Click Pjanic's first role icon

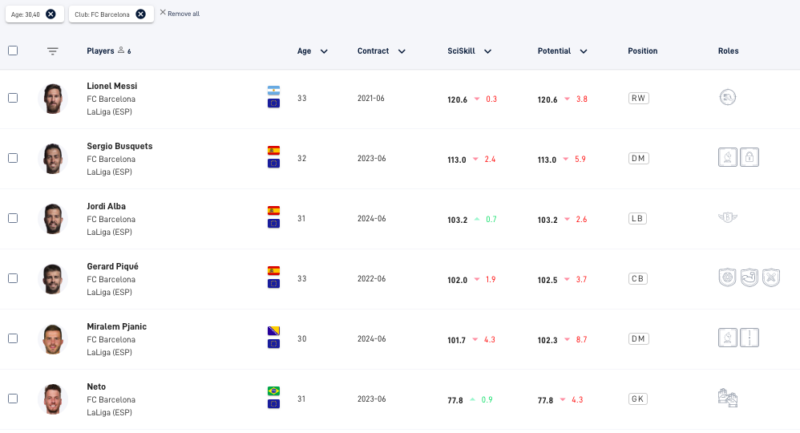click(728, 338)
